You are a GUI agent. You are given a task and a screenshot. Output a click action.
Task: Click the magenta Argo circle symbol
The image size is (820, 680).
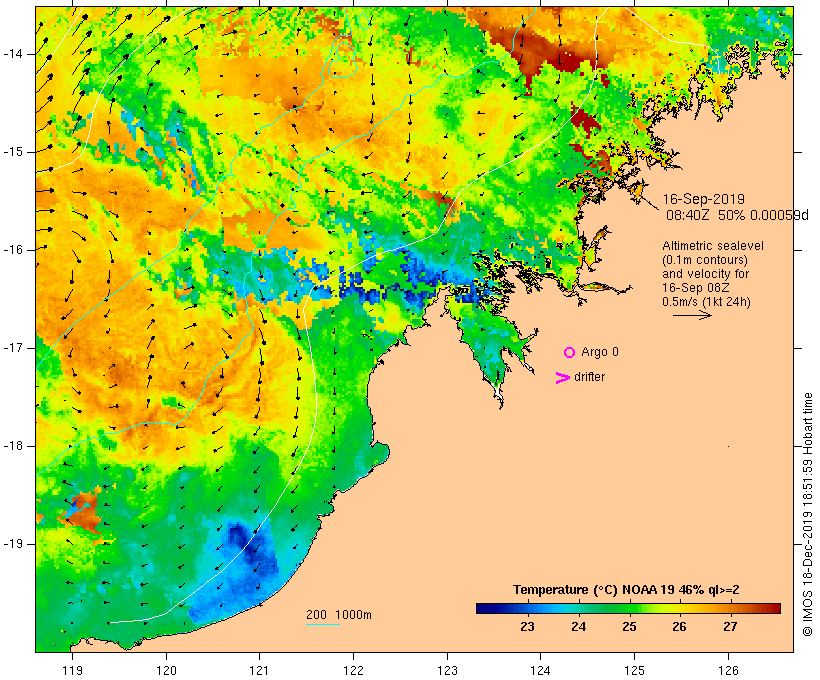[x=570, y=353]
